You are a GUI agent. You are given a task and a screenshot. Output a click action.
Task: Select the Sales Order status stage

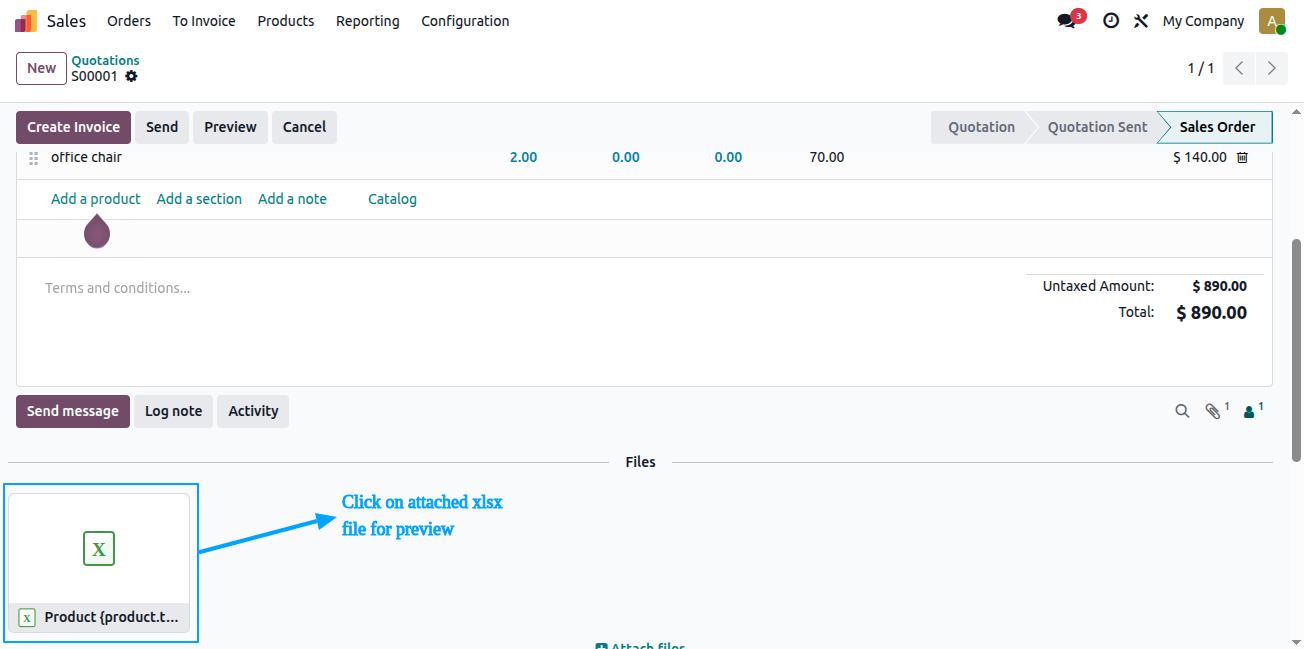click(1217, 127)
